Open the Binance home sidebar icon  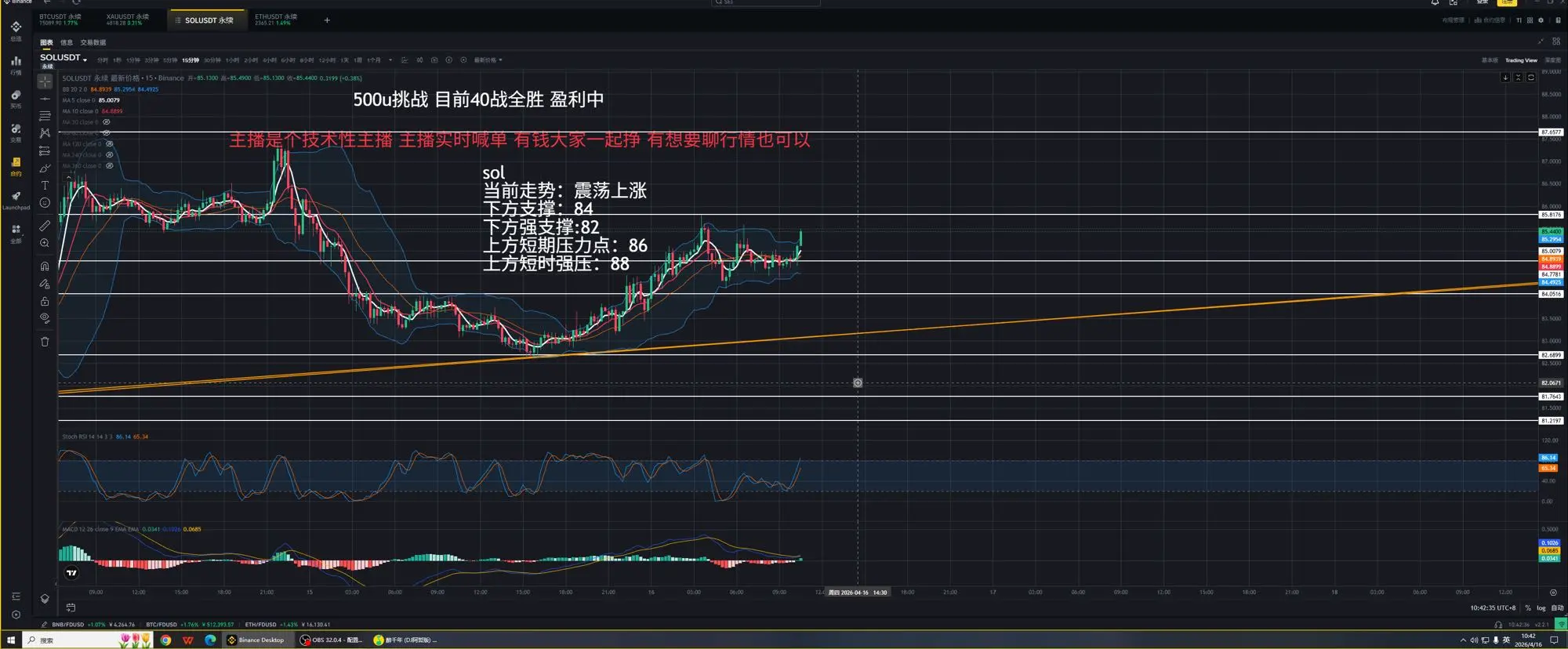(16, 30)
